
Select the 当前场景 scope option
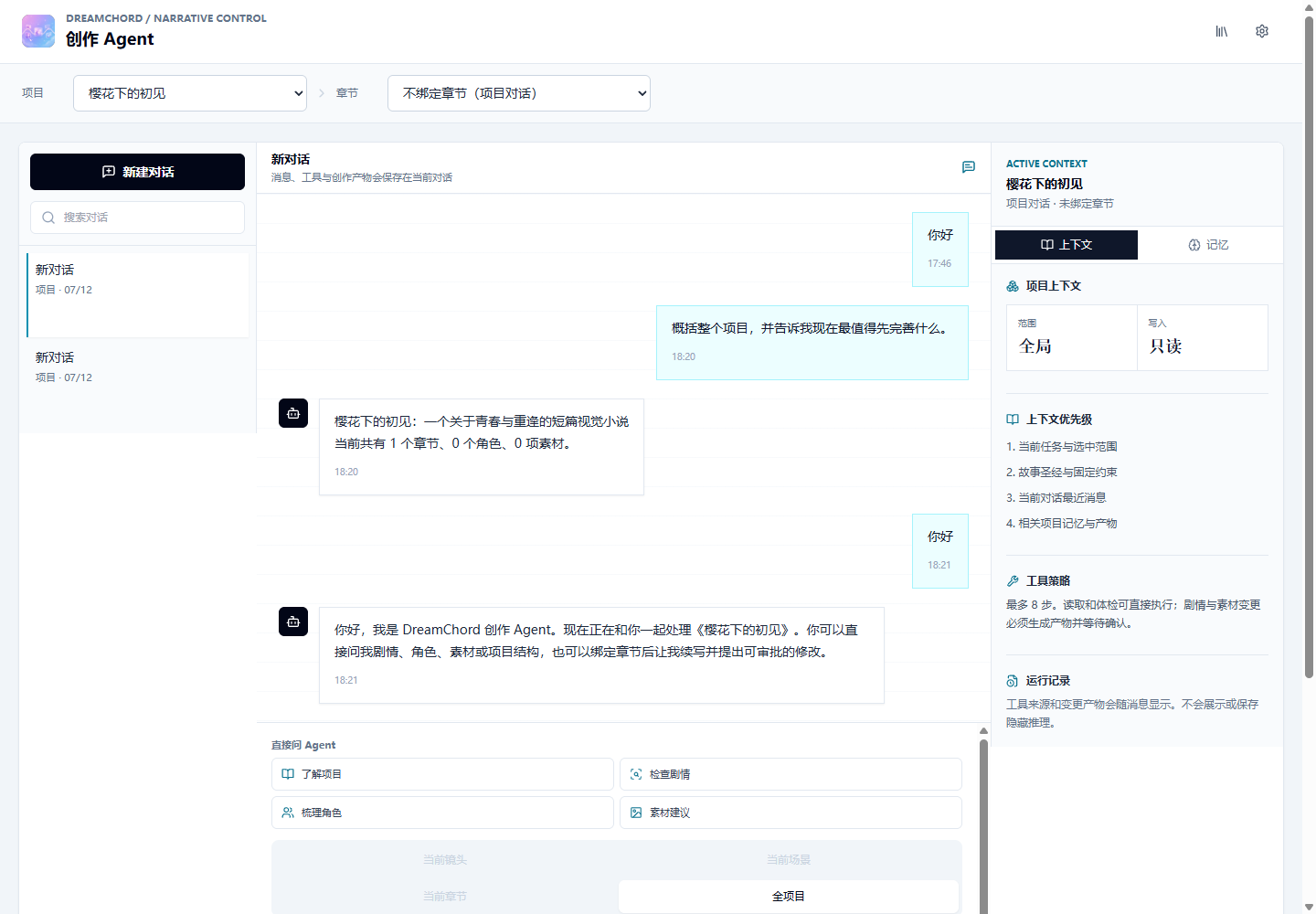pyautogui.click(x=789, y=860)
